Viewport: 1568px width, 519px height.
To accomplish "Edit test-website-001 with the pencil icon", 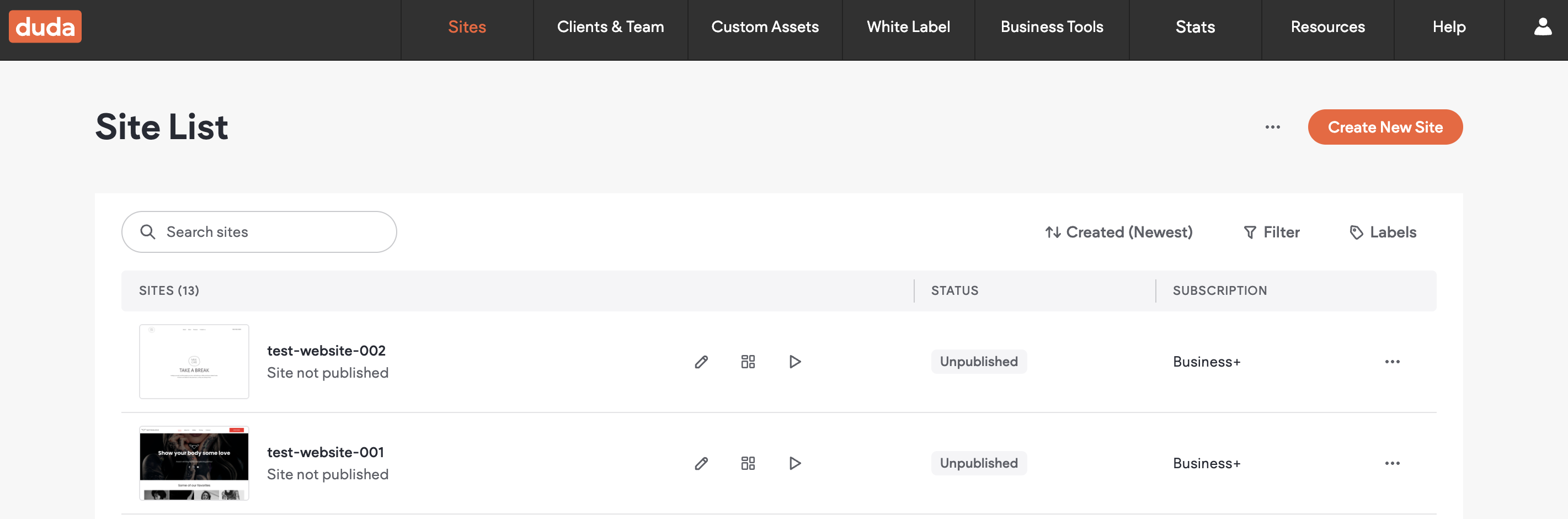I will pyautogui.click(x=701, y=464).
